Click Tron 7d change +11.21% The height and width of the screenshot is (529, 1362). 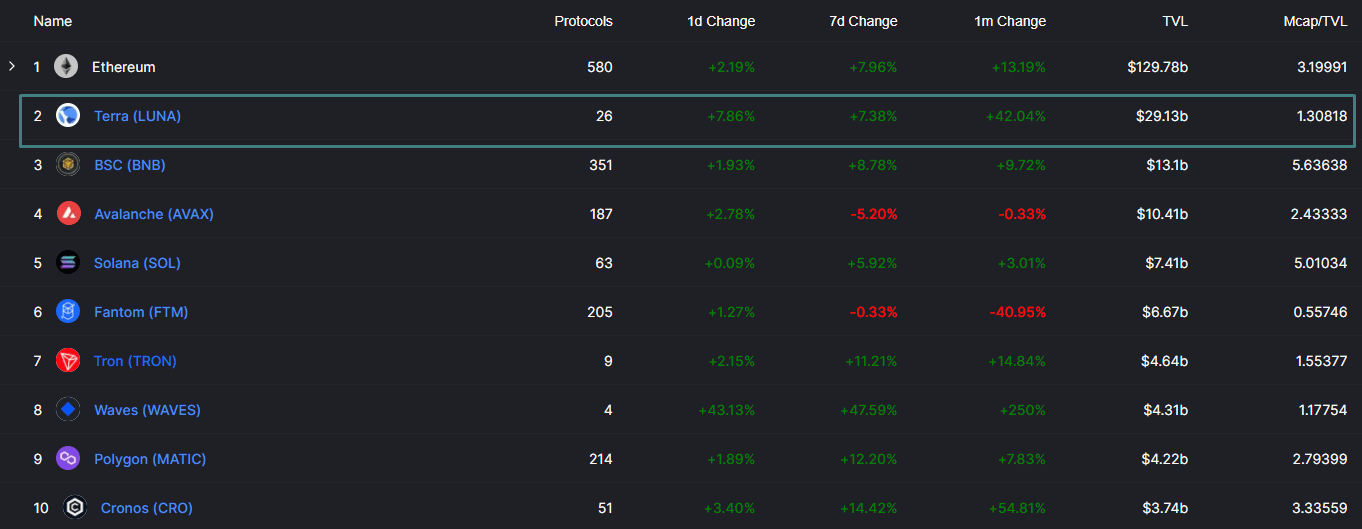click(870, 361)
